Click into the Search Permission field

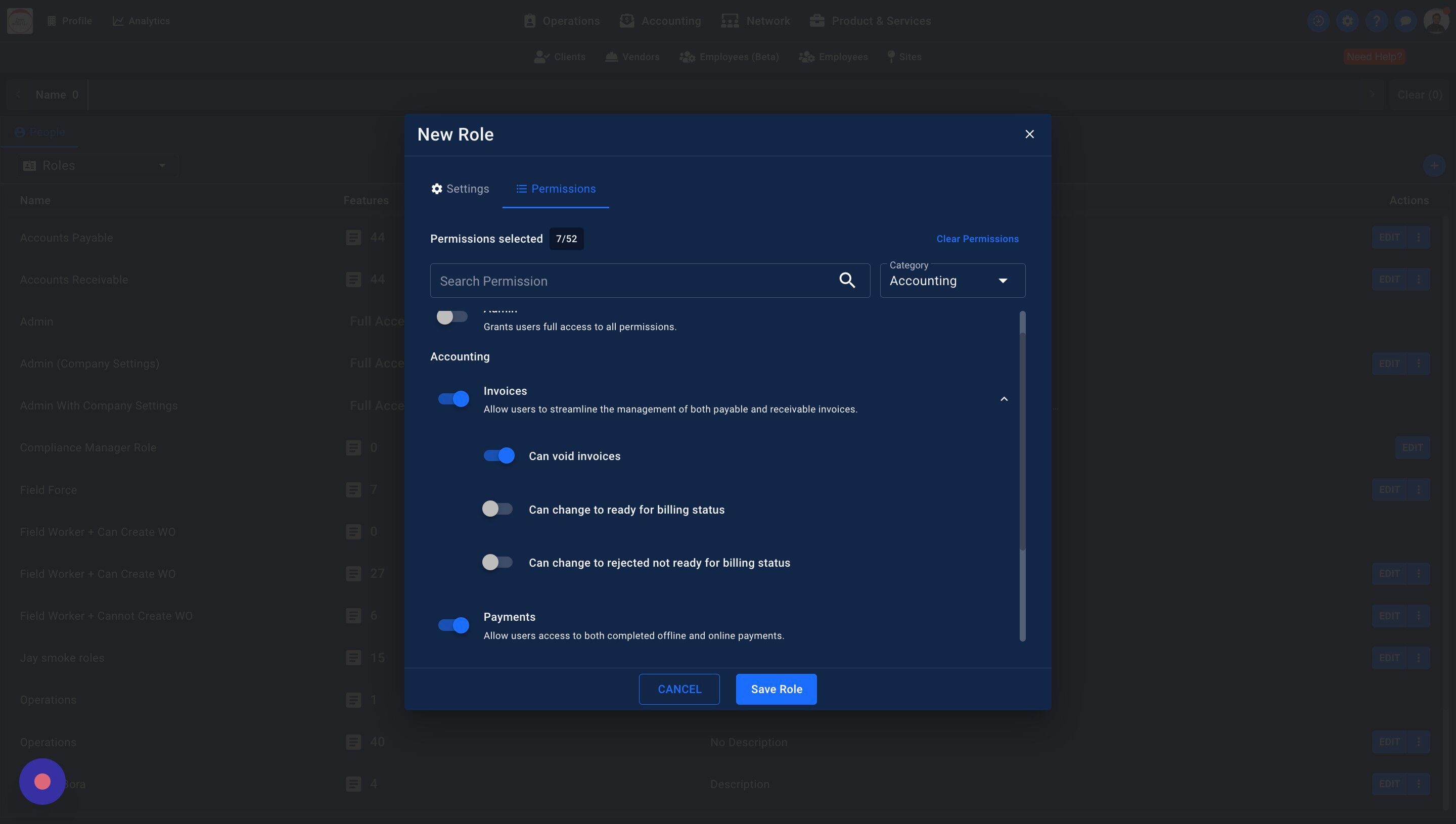[x=628, y=281]
